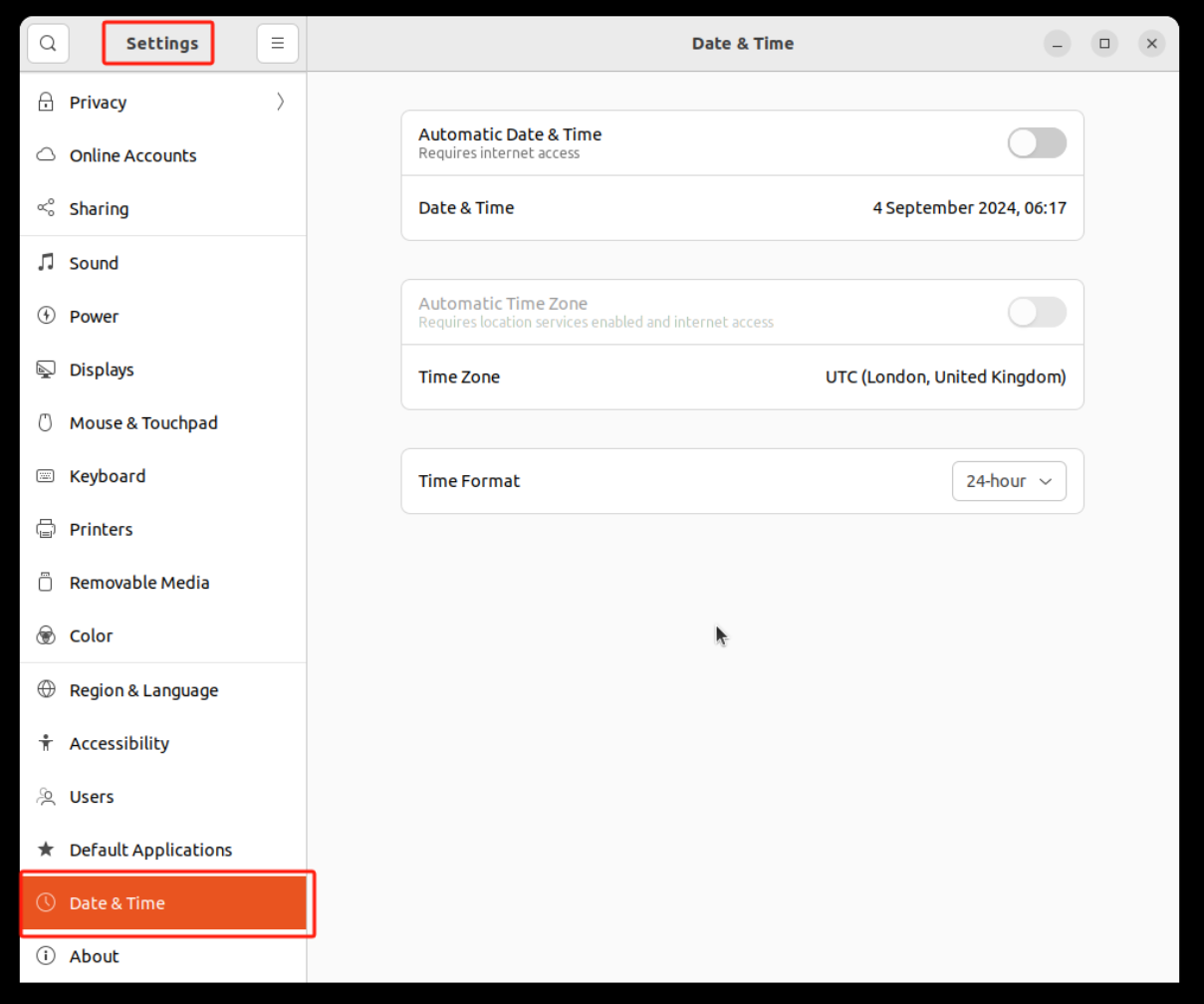The height and width of the screenshot is (1004, 1204).
Task: Click the Accessibility icon in sidebar
Action: click(46, 743)
